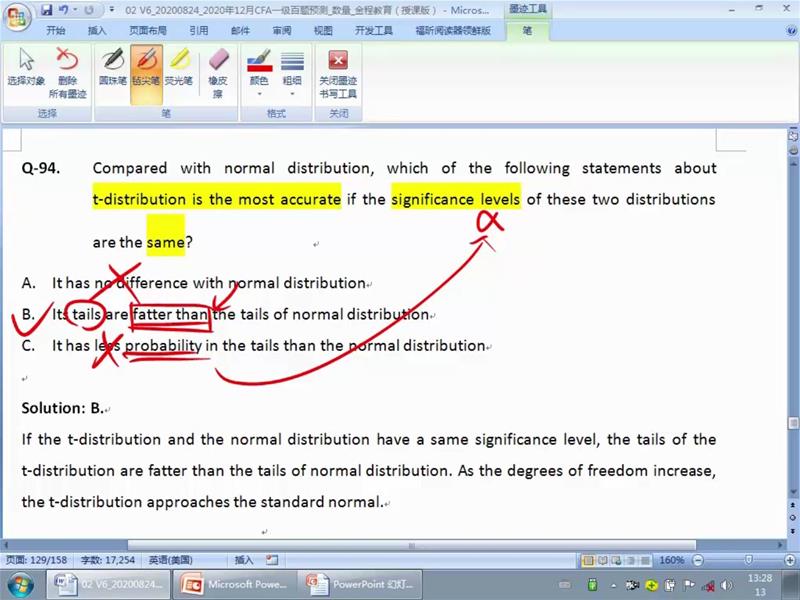The width and height of the screenshot is (800, 600).
Task: Delete all ink (删除所有墨迹)
Action: coord(67,72)
